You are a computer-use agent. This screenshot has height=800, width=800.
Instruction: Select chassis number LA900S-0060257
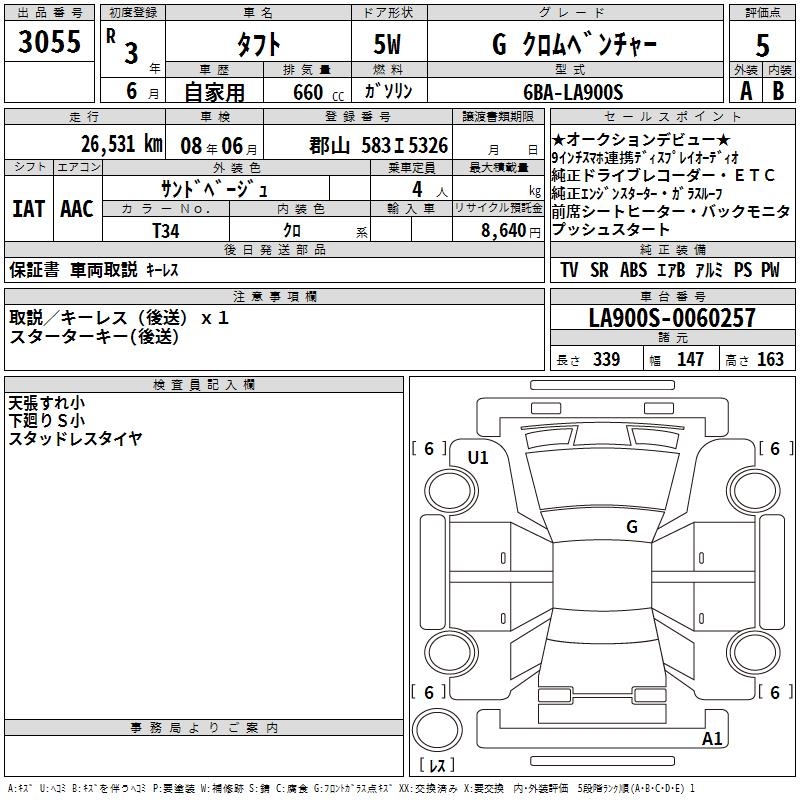point(672,317)
